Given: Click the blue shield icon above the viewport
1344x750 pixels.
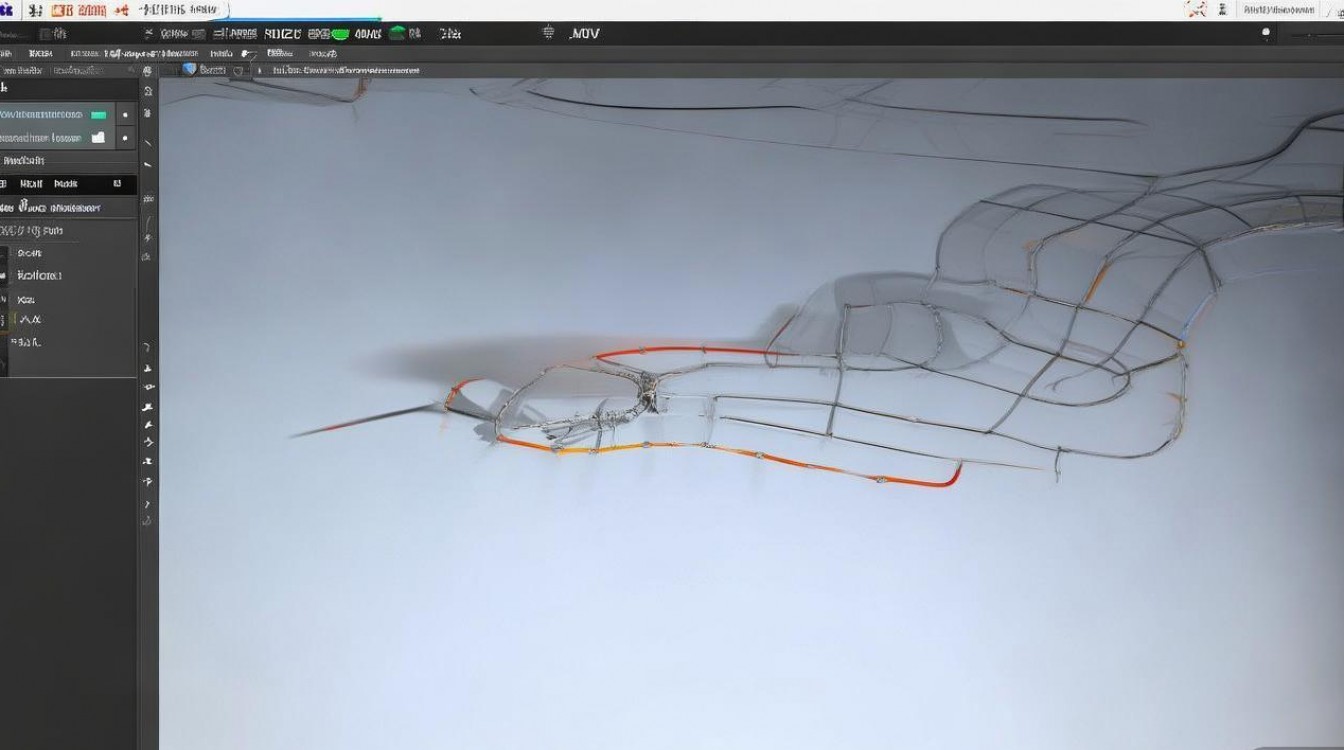Looking at the screenshot, I should click(189, 69).
